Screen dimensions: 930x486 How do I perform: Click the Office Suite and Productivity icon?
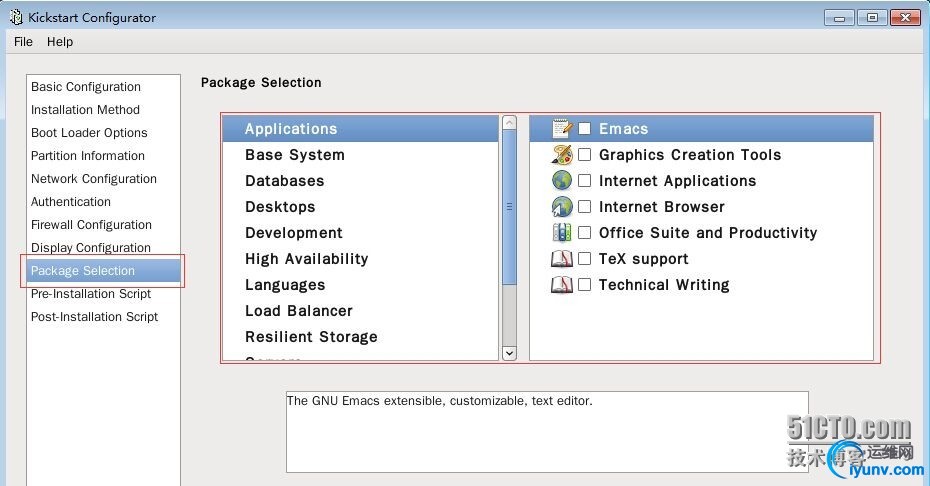[562, 233]
